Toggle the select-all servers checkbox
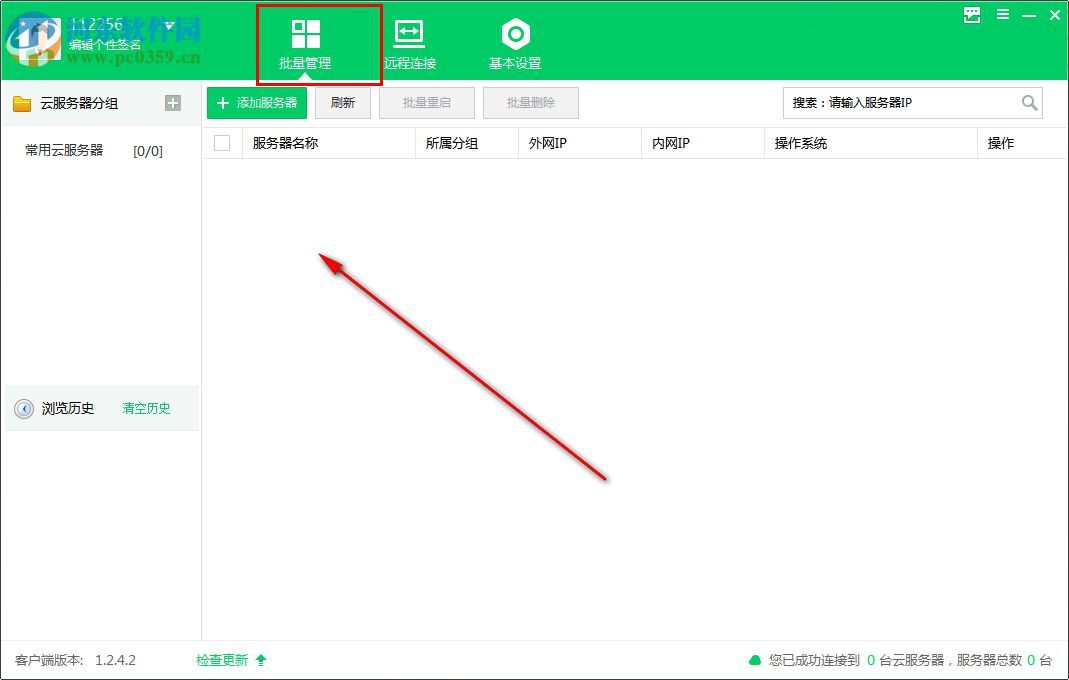 (222, 143)
